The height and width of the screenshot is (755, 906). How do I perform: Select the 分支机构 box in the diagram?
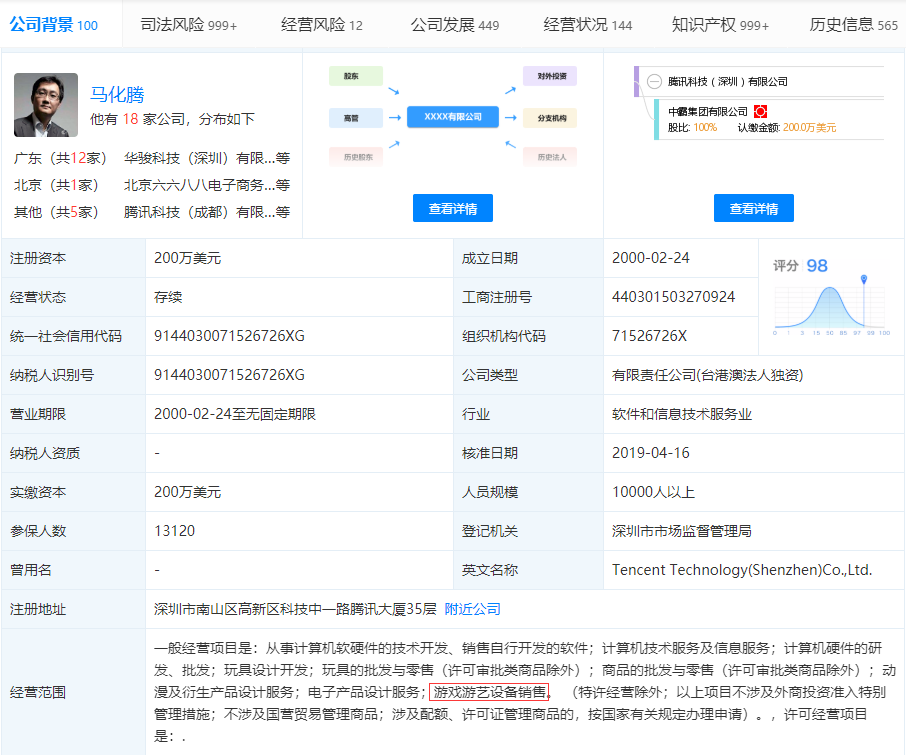[x=550, y=118]
